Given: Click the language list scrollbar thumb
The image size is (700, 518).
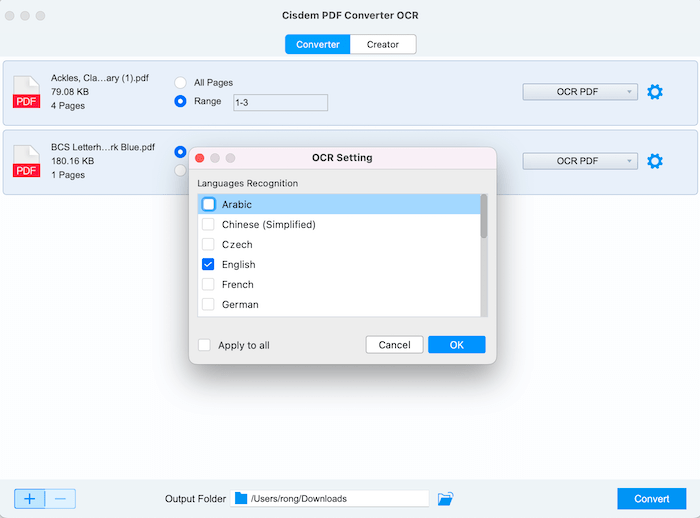Looking at the screenshot, I should click(483, 216).
